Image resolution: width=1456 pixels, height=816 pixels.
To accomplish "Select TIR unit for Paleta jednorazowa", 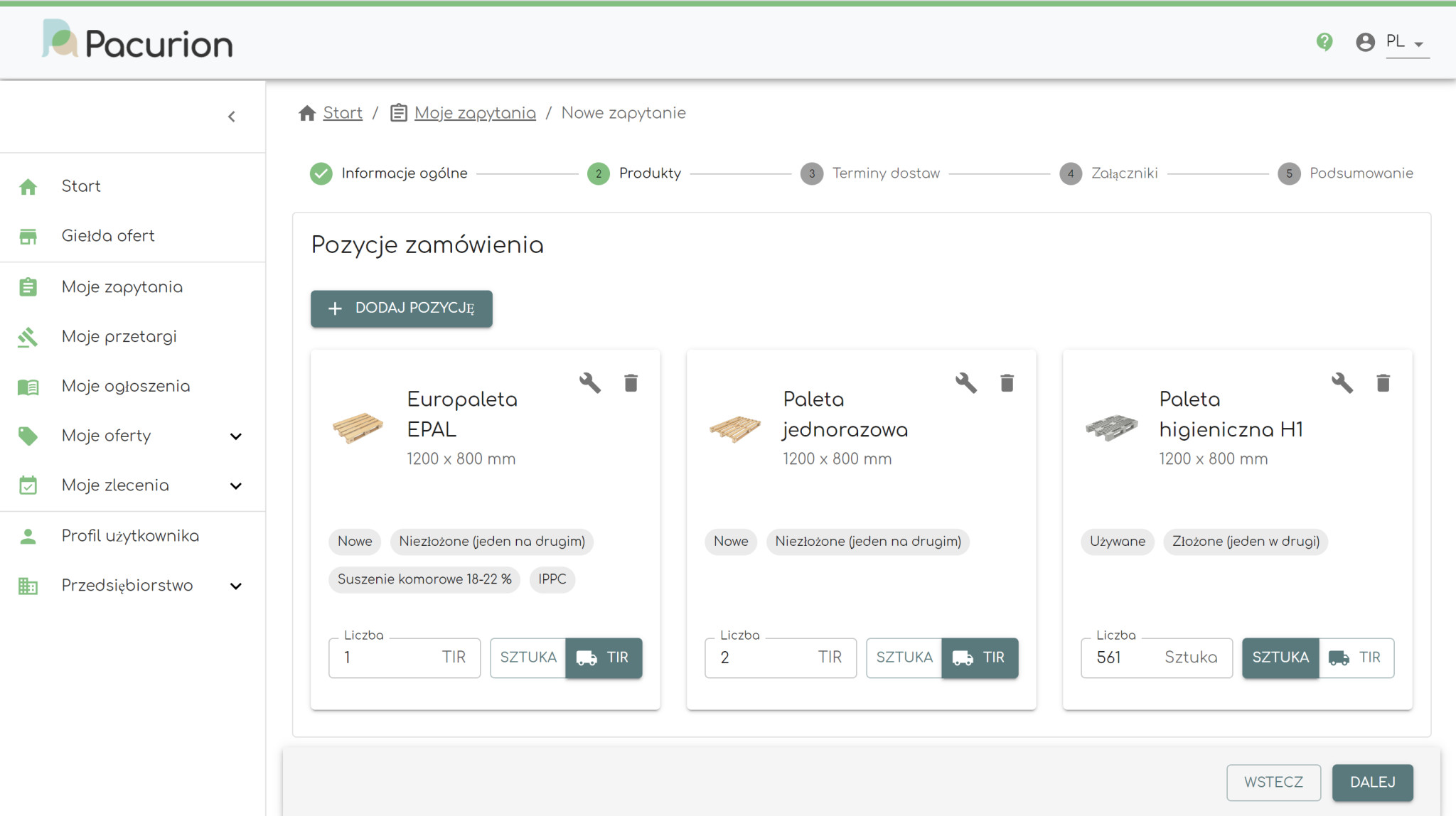I will point(980,657).
